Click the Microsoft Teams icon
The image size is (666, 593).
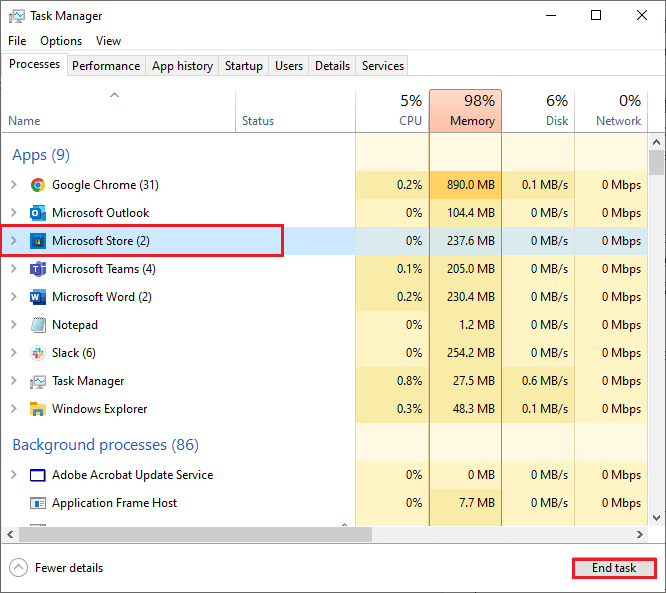(x=38, y=269)
